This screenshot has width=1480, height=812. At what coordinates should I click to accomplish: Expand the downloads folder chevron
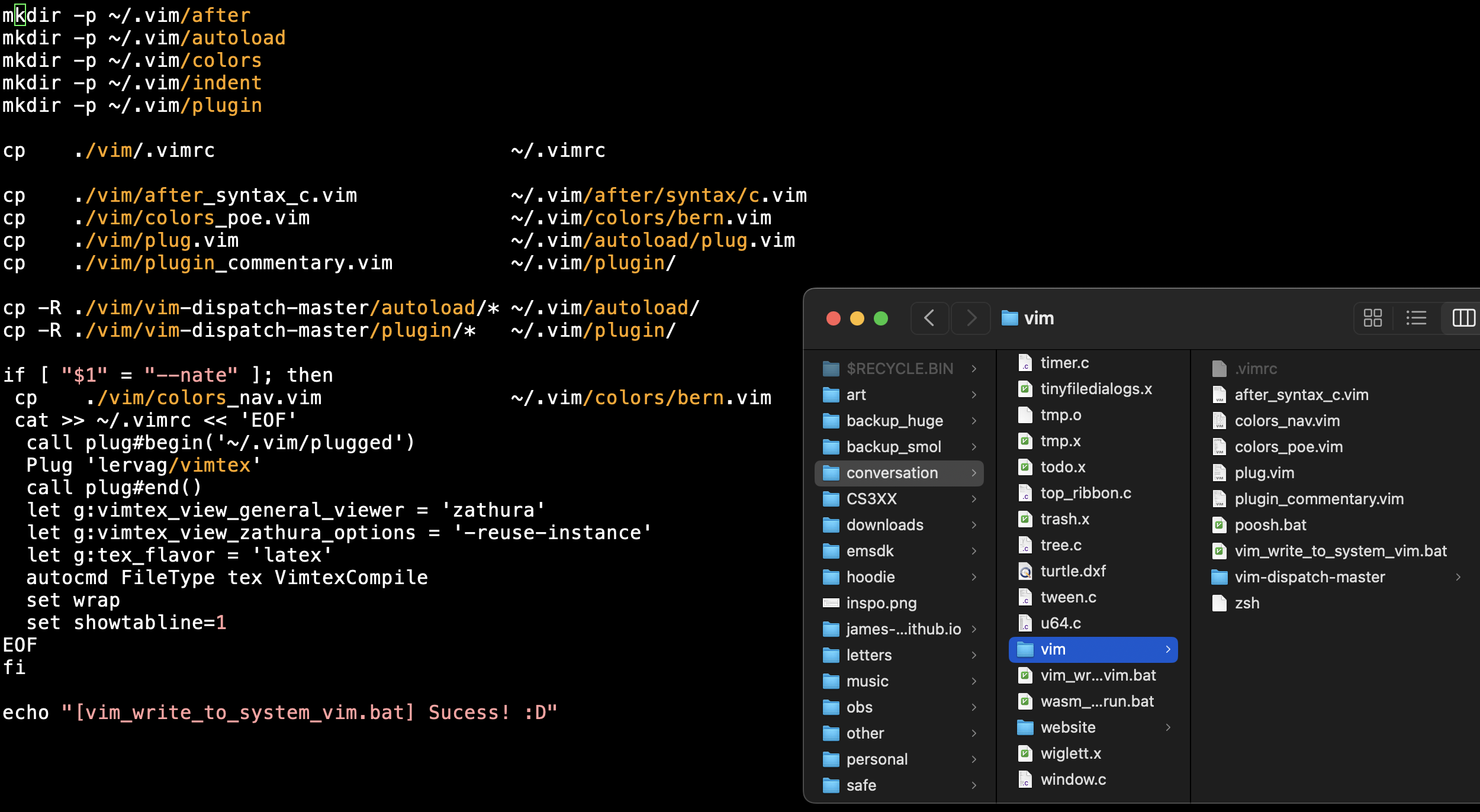click(974, 525)
